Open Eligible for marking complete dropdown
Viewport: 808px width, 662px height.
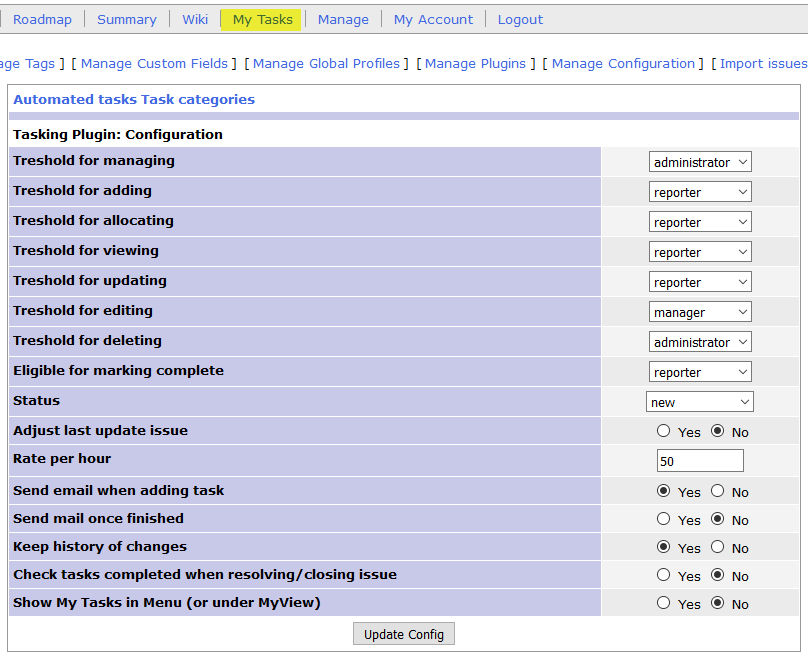[x=700, y=372]
